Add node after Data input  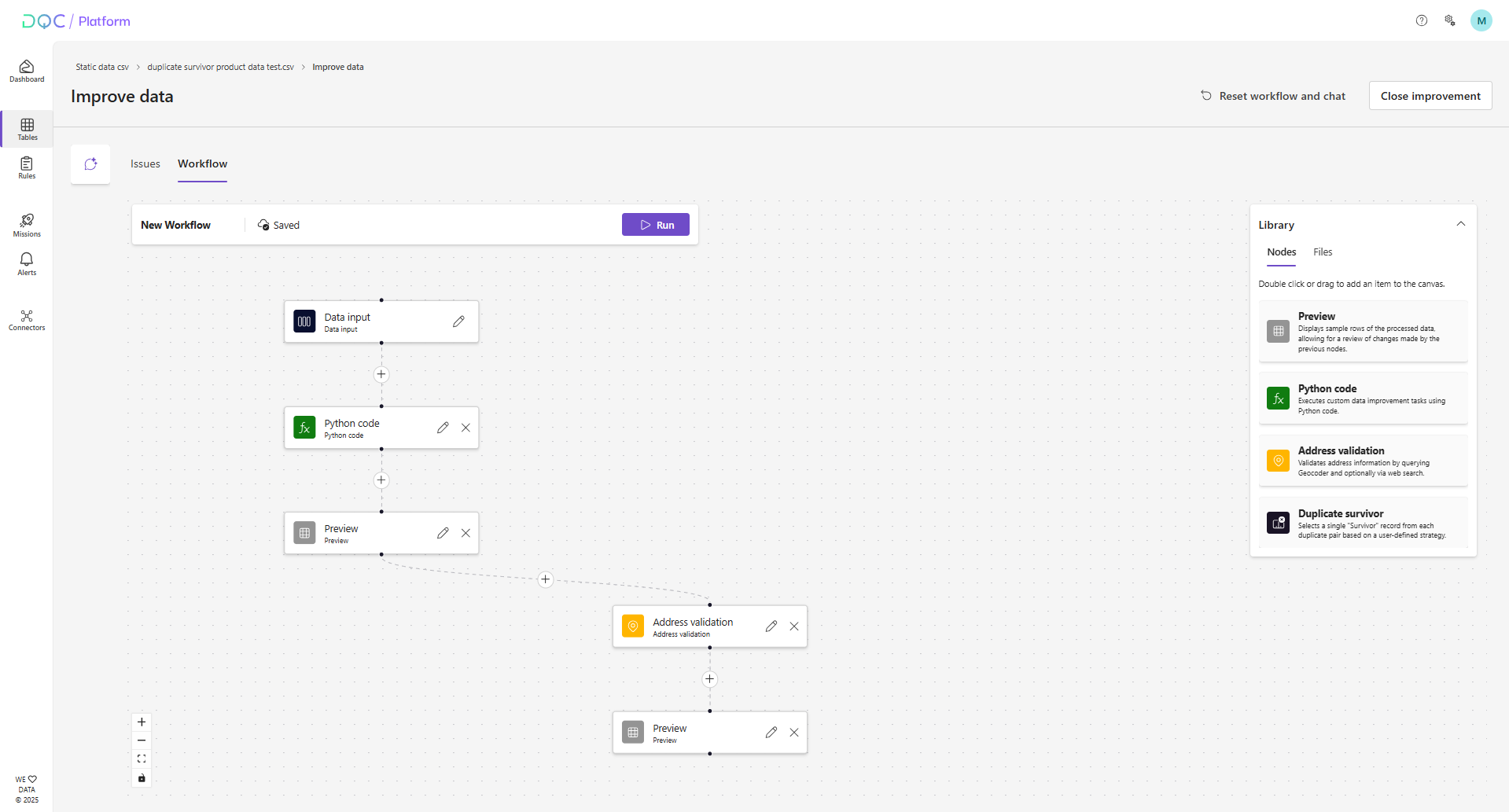click(x=381, y=374)
